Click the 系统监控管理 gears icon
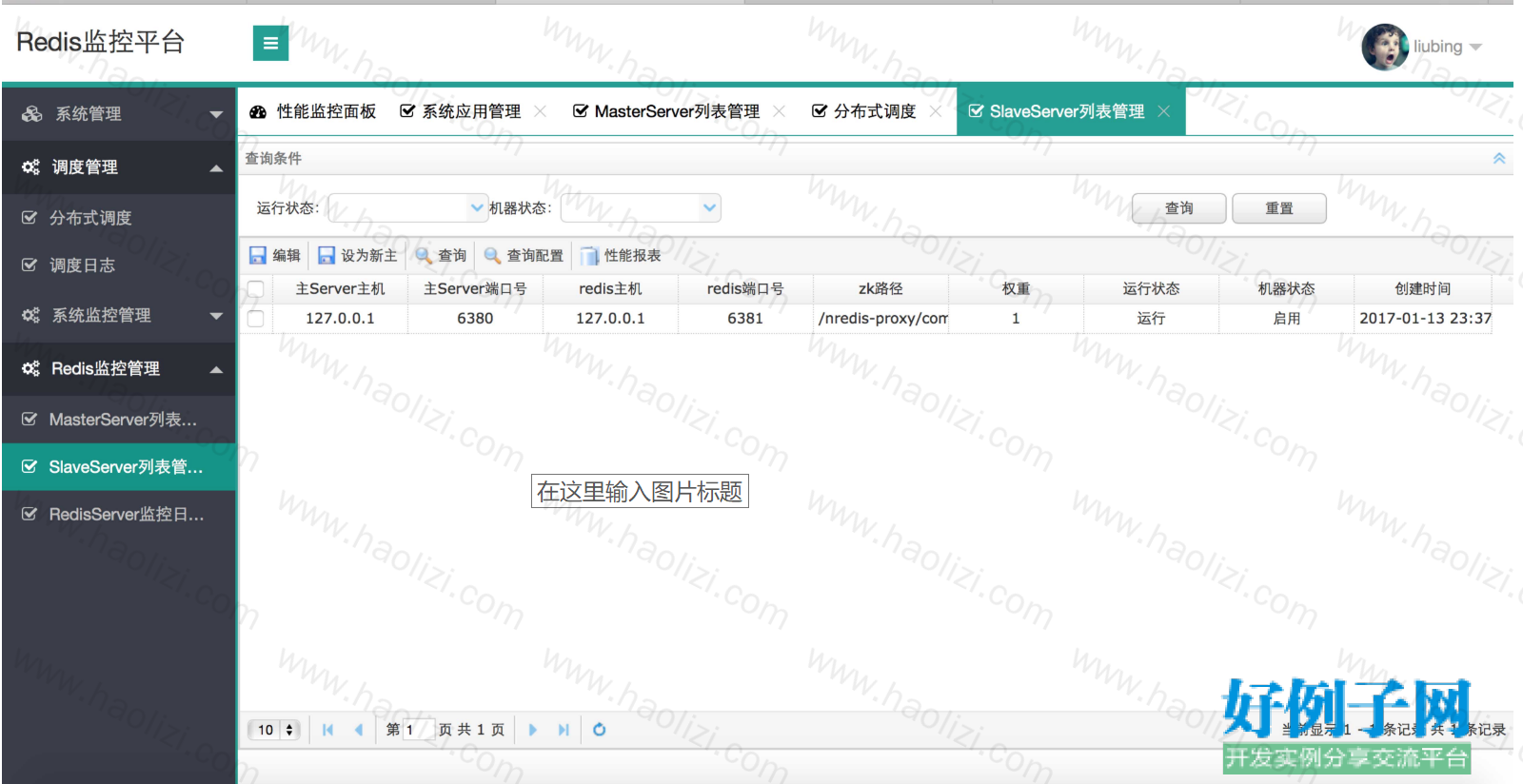Viewport: 1523px width, 784px height. click(31, 315)
